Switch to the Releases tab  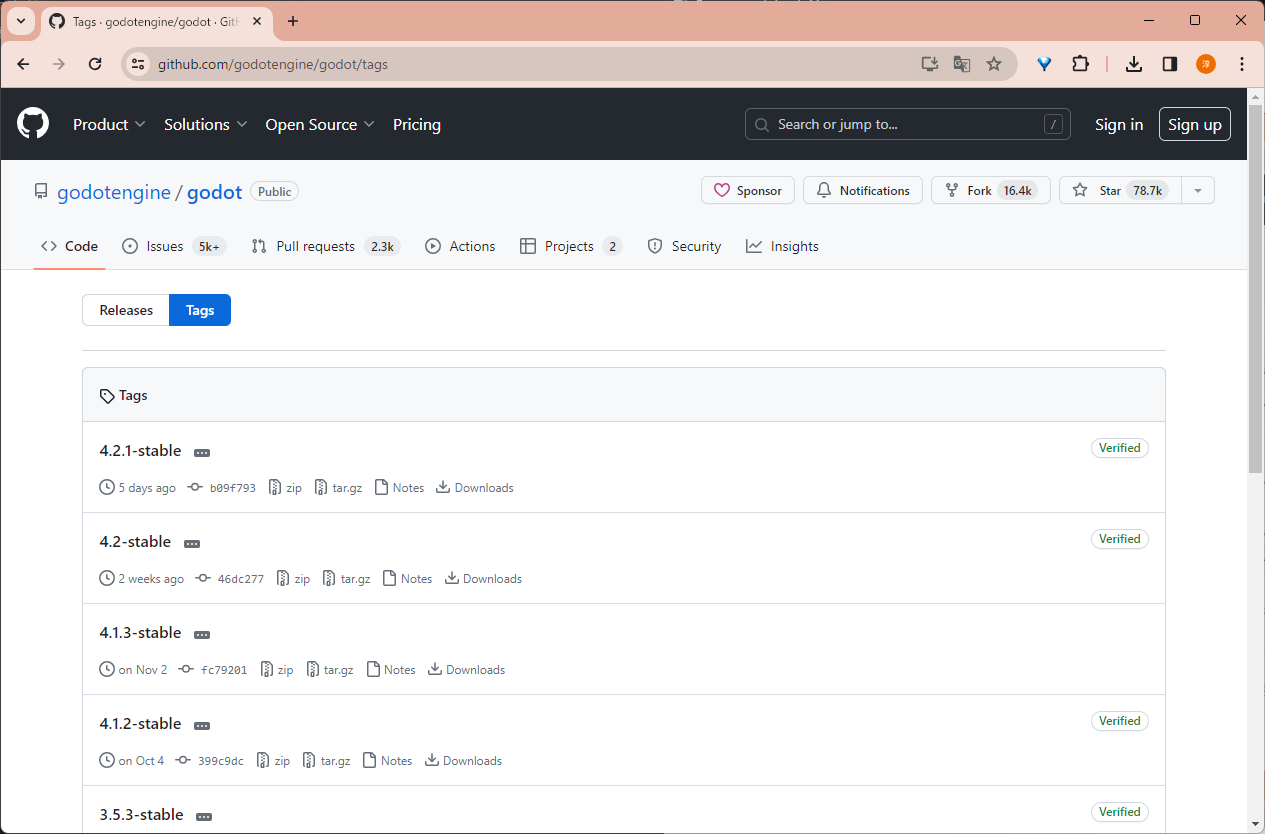pos(126,310)
